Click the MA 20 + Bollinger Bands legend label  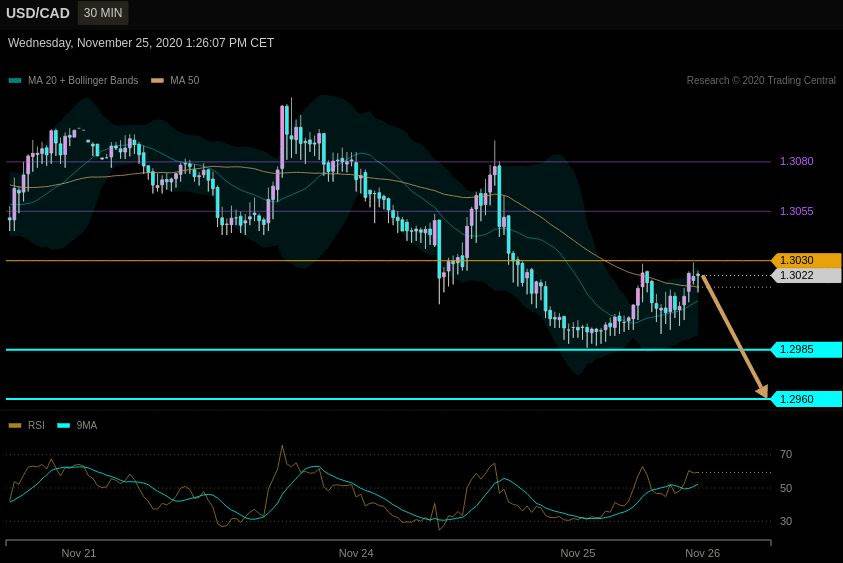(x=83, y=81)
